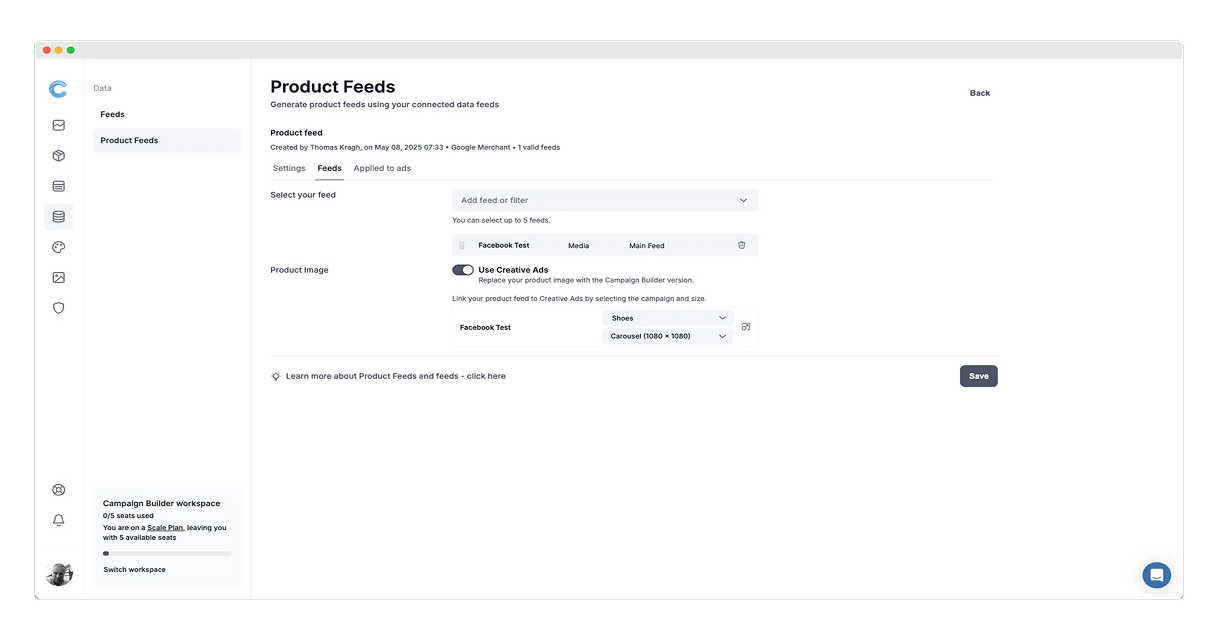This screenshot has width=1216, height=640.
Task: Open the Design palette sidebar icon
Action: [58, 247]
